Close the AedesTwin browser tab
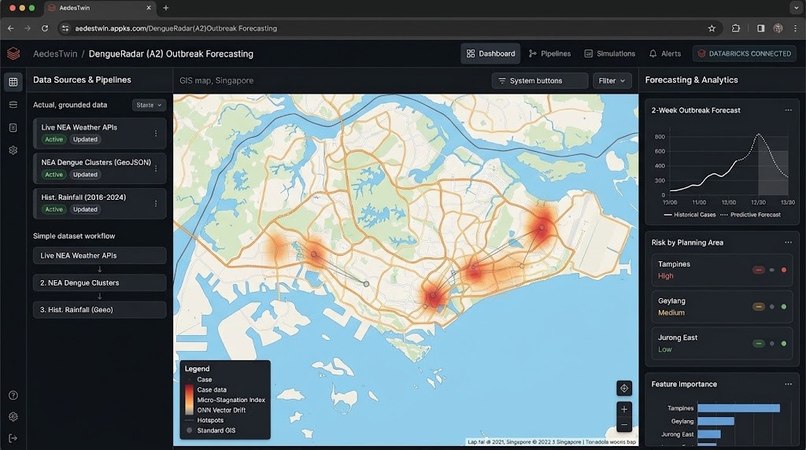Screen dimensions: 806x450 (149, 8)
